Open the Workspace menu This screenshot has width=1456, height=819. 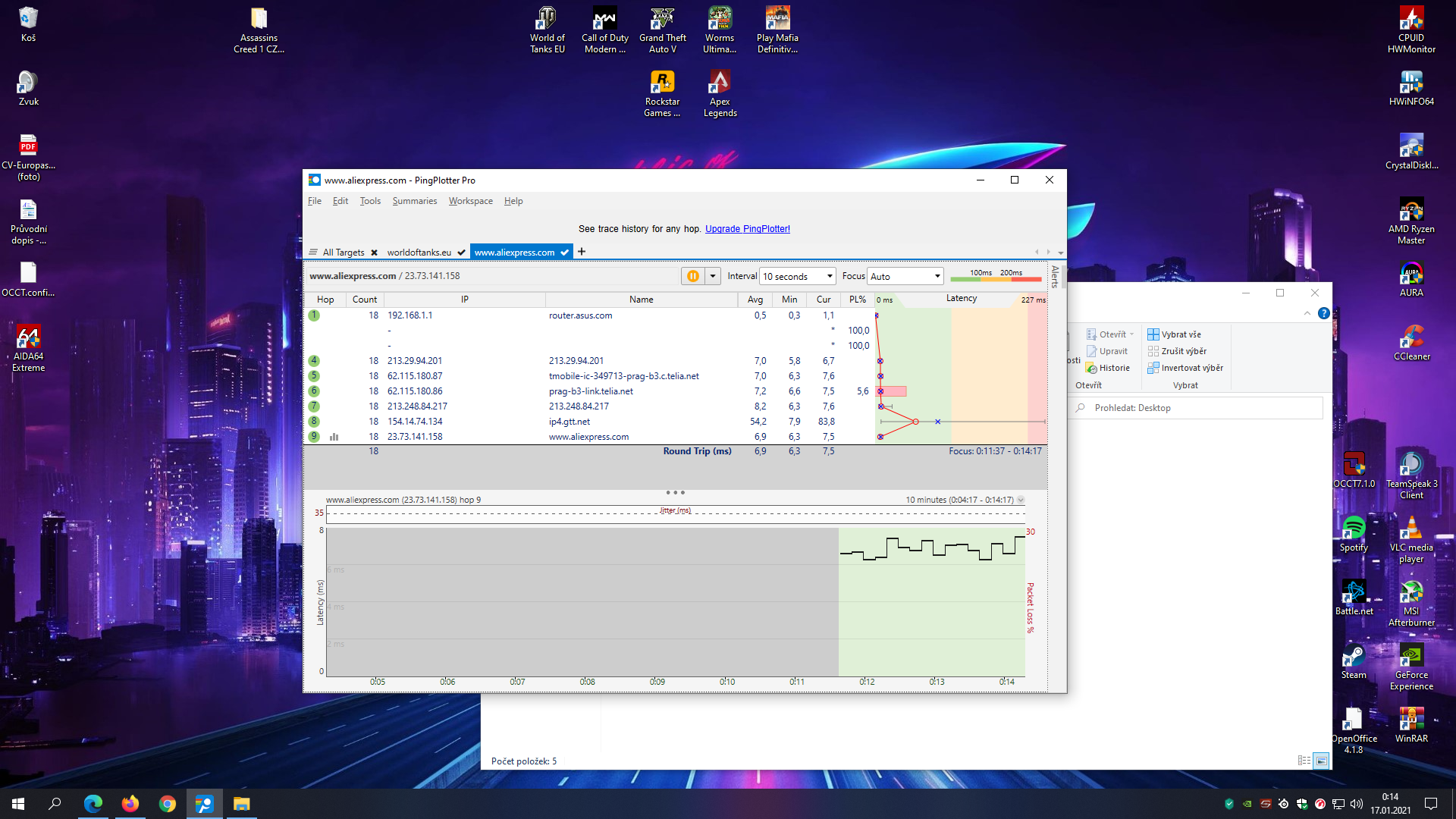[x=470, y=201]
